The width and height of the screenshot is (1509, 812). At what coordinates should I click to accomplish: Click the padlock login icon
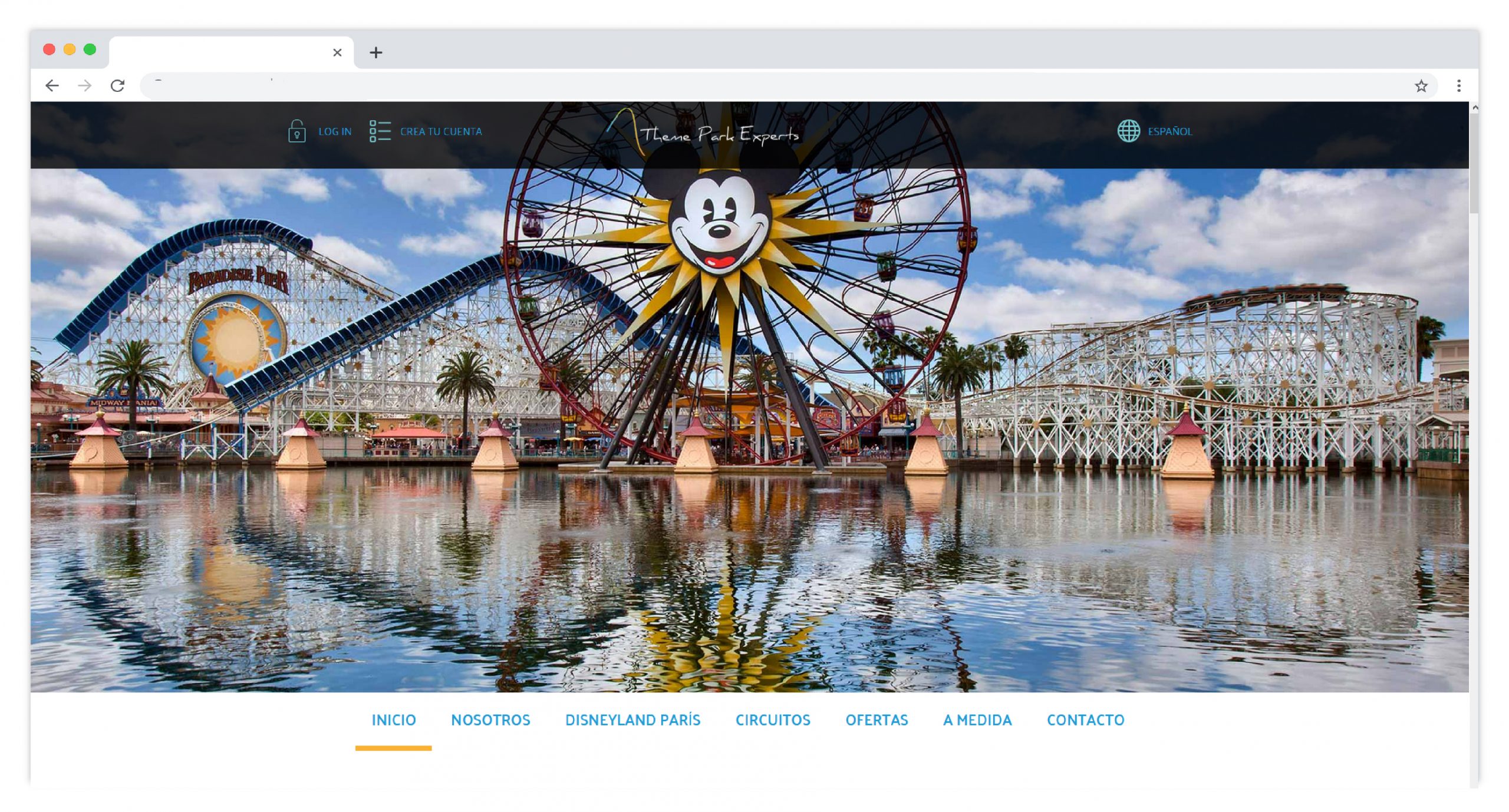(296, 131)
